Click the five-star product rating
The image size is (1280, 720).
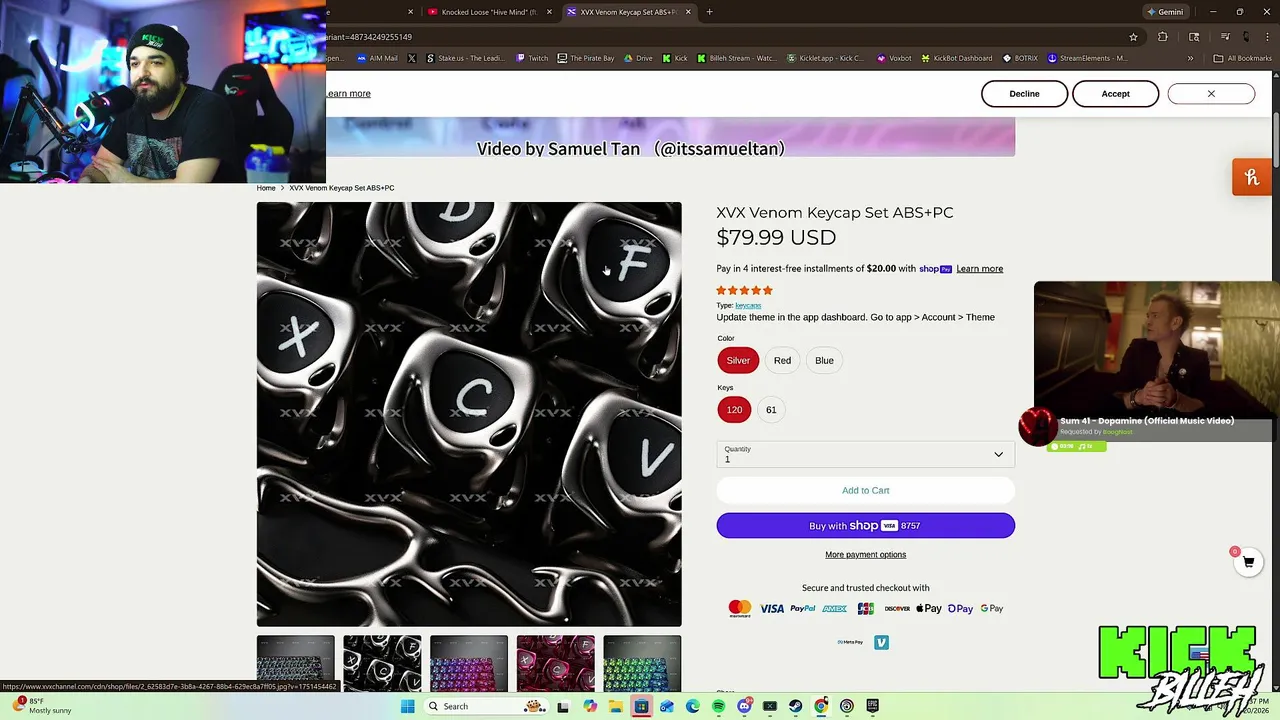(x=744, y=290)
